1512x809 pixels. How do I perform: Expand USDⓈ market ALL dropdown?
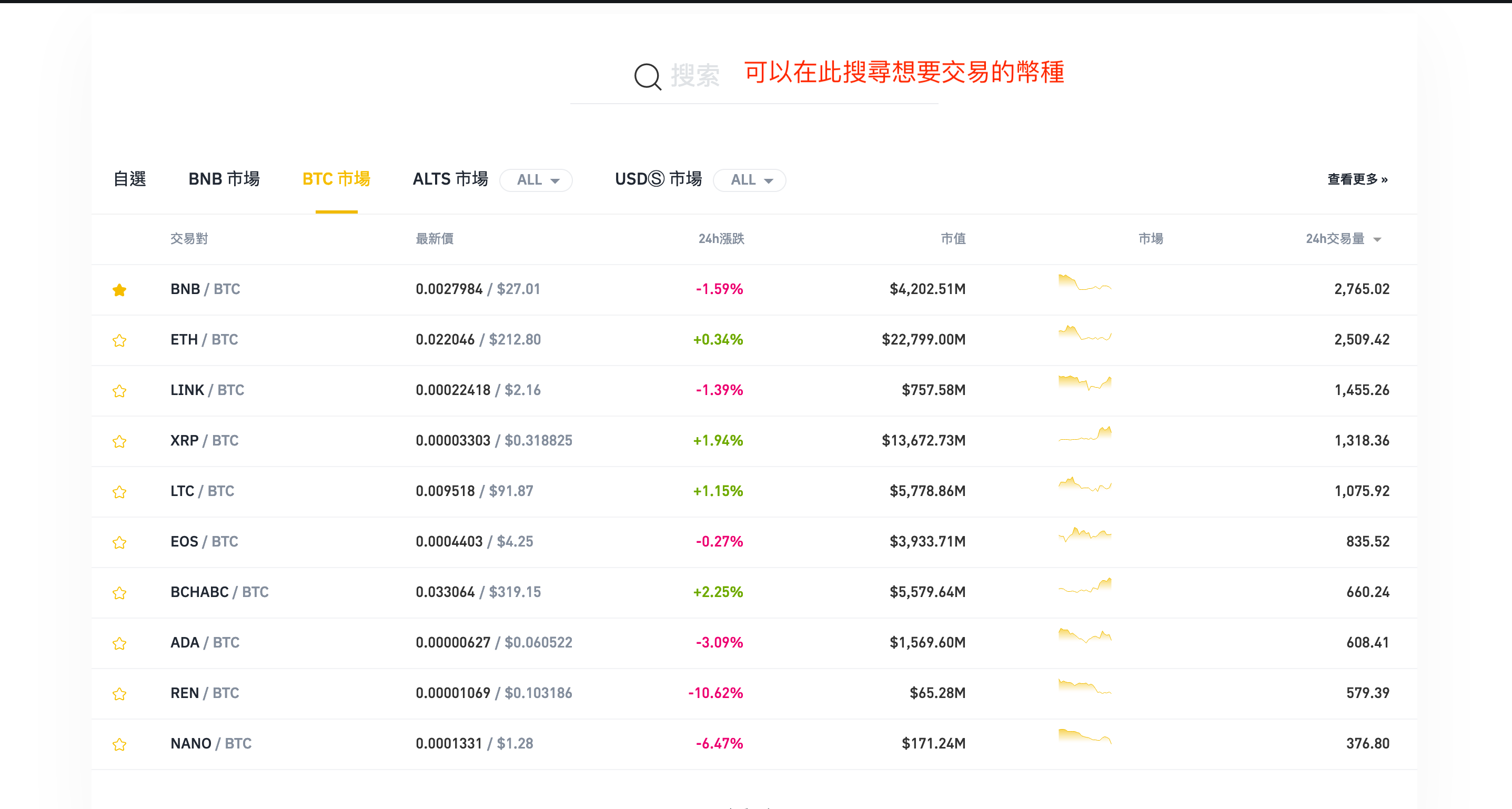click(750, 180)
